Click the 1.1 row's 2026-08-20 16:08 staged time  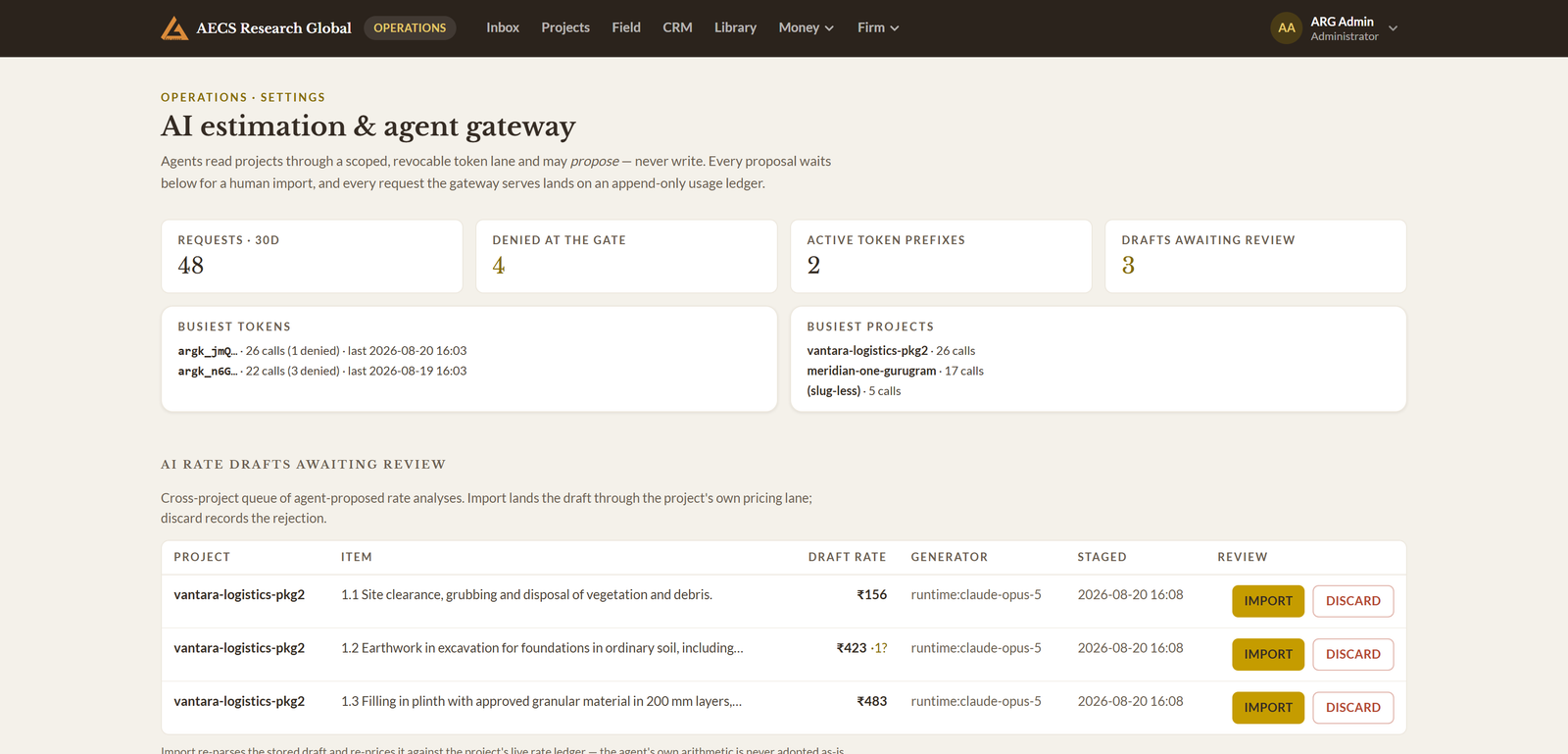point(1130,594)
